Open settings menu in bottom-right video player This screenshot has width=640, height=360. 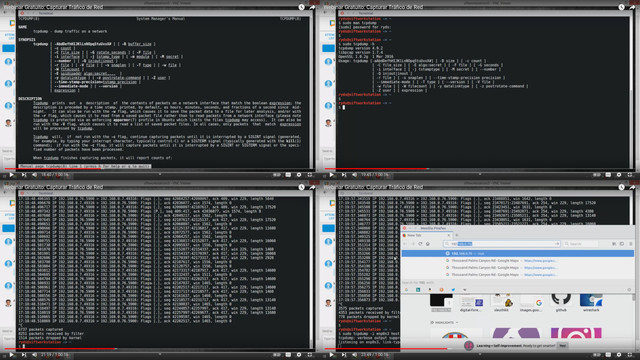(x=619, y=355)
